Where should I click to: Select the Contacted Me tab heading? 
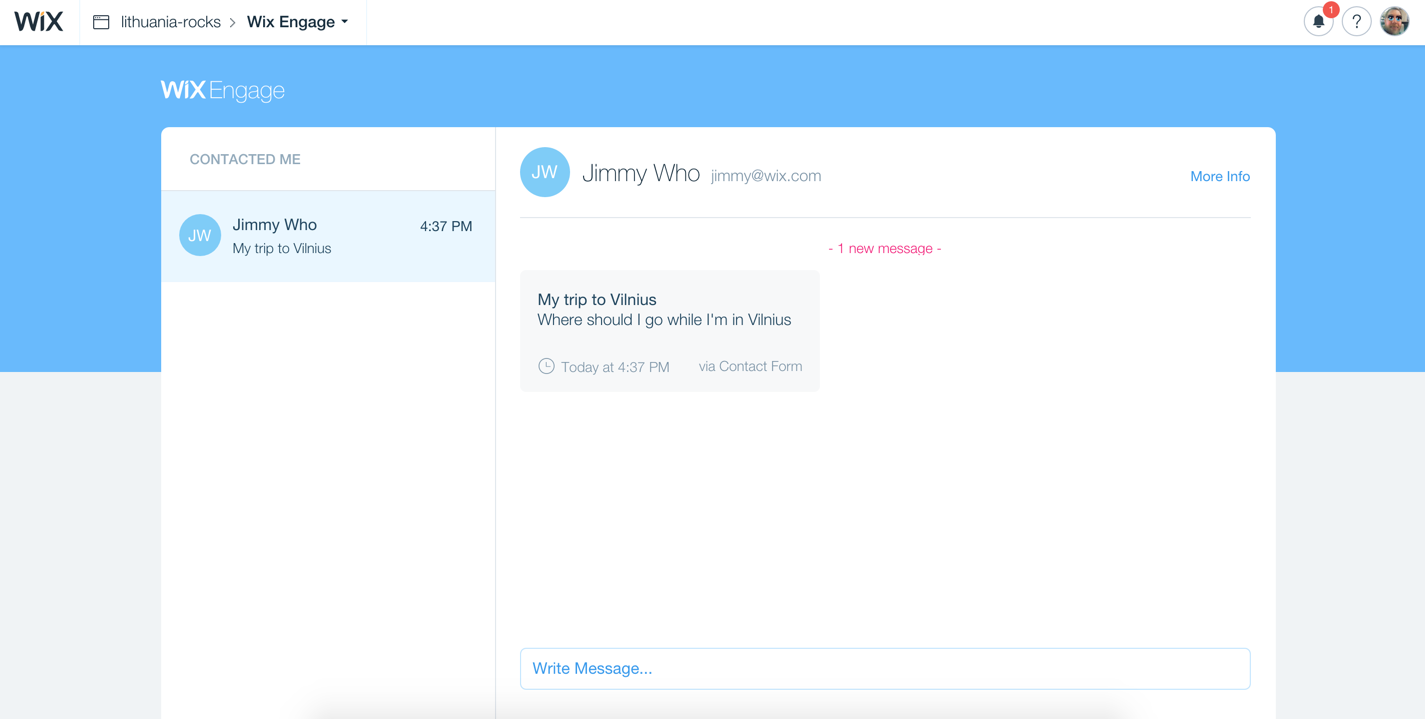(245, 159)
